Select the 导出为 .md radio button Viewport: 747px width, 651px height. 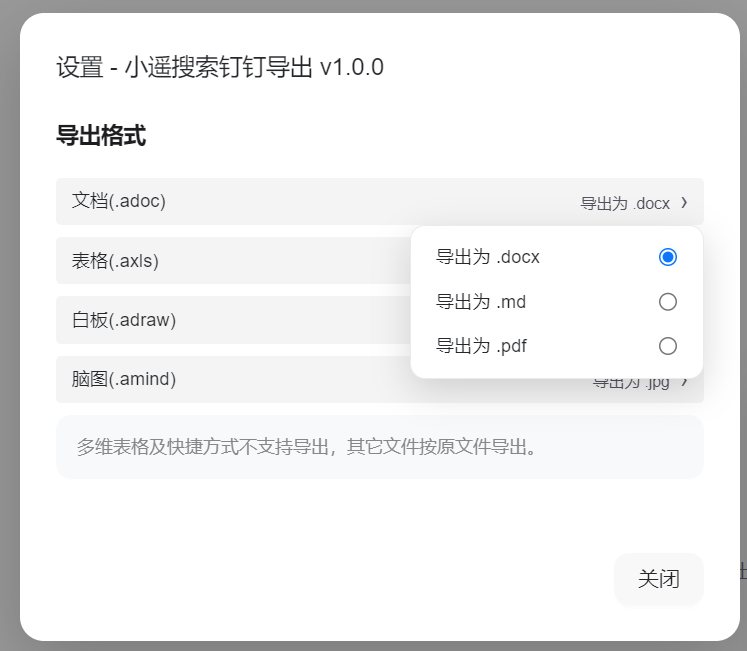(x=668, y=302)
